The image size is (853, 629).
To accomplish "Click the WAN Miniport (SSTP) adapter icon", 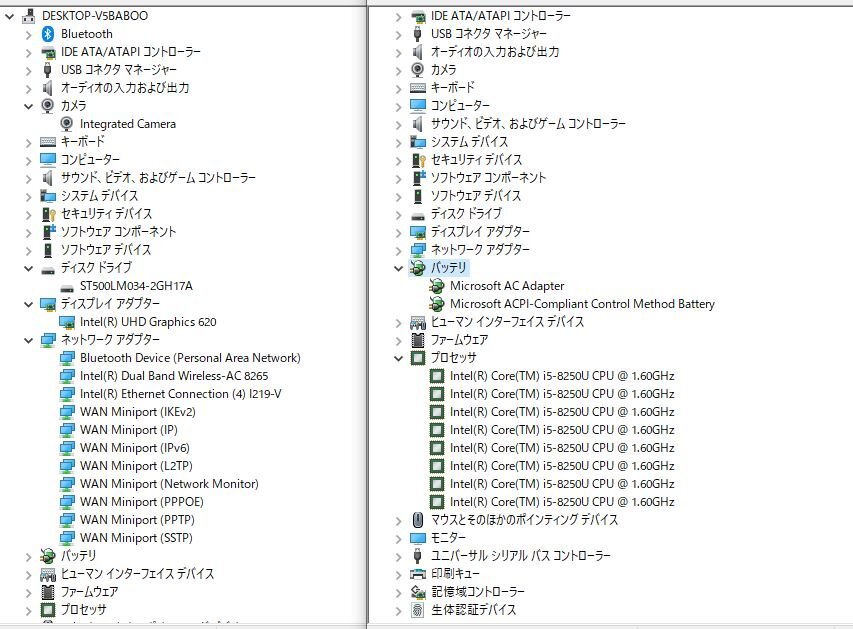I will 66,538.
